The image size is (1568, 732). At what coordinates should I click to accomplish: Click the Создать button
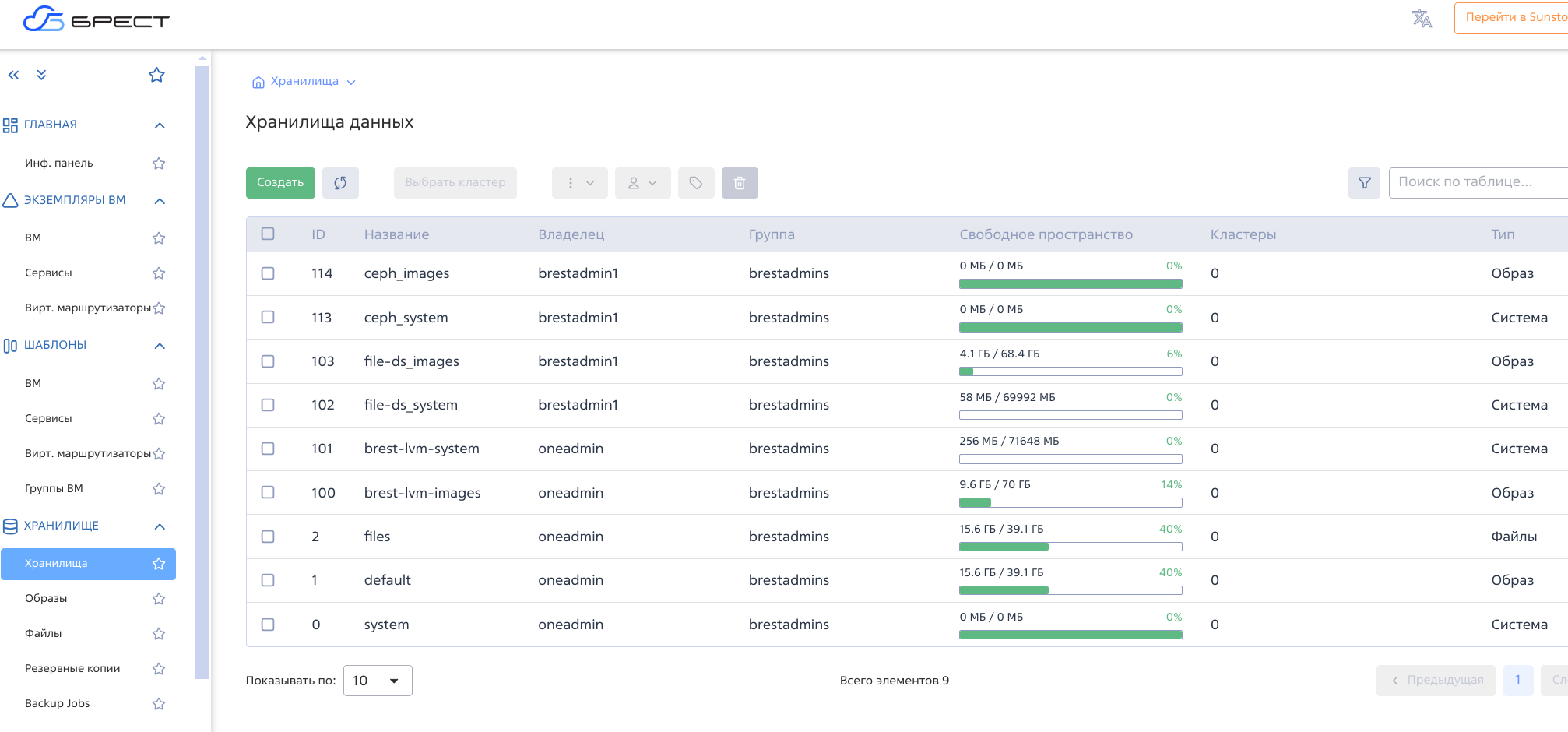click(x=280, y=183)
